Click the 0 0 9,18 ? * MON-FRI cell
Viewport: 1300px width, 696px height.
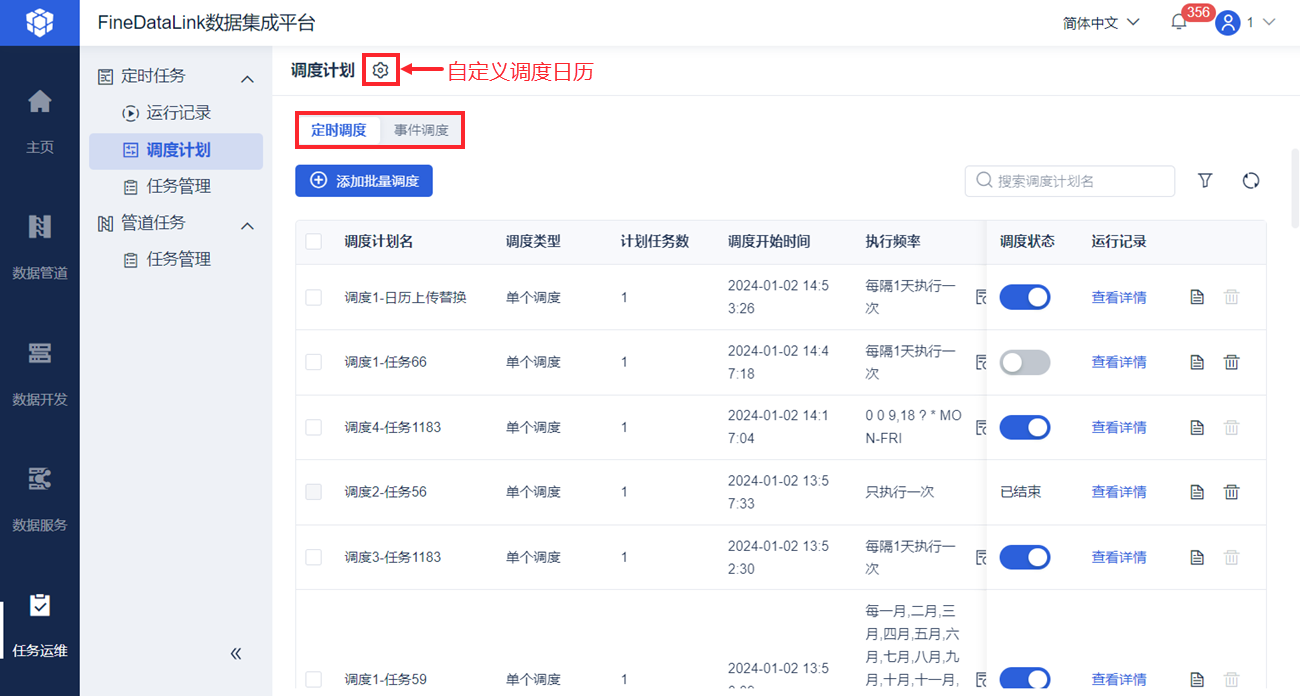pyautogui.click(x=913, y=427)
